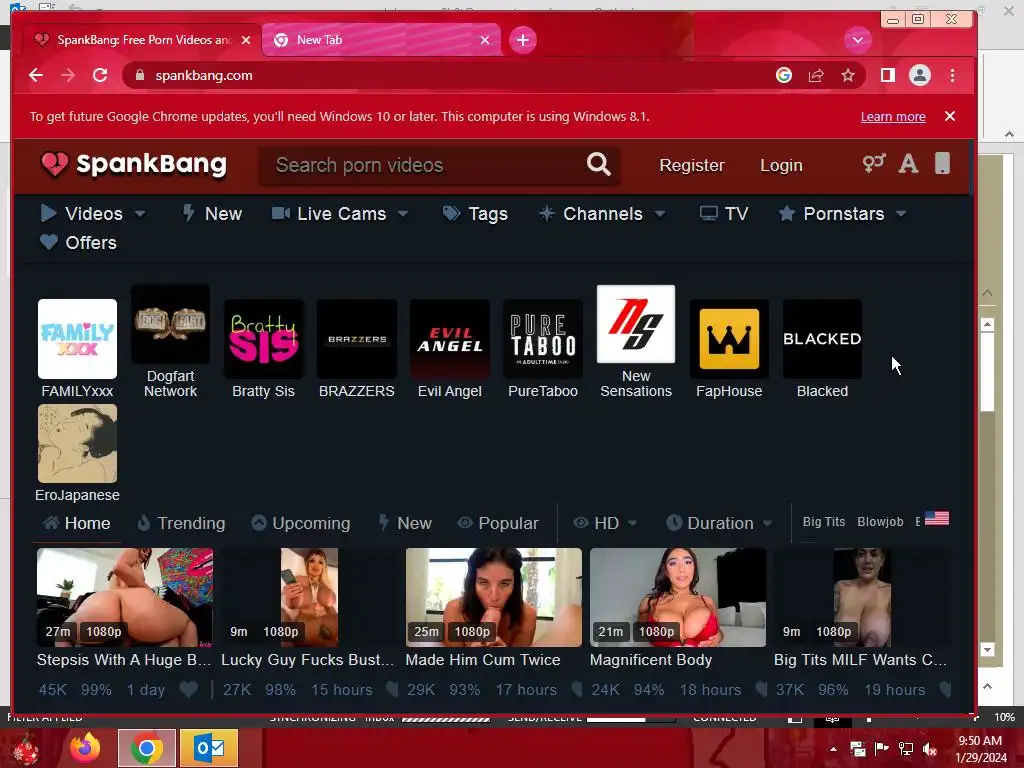
Task: Open Outlook from the taskbar
Action: pyautogui.click(x=209, y=748)
